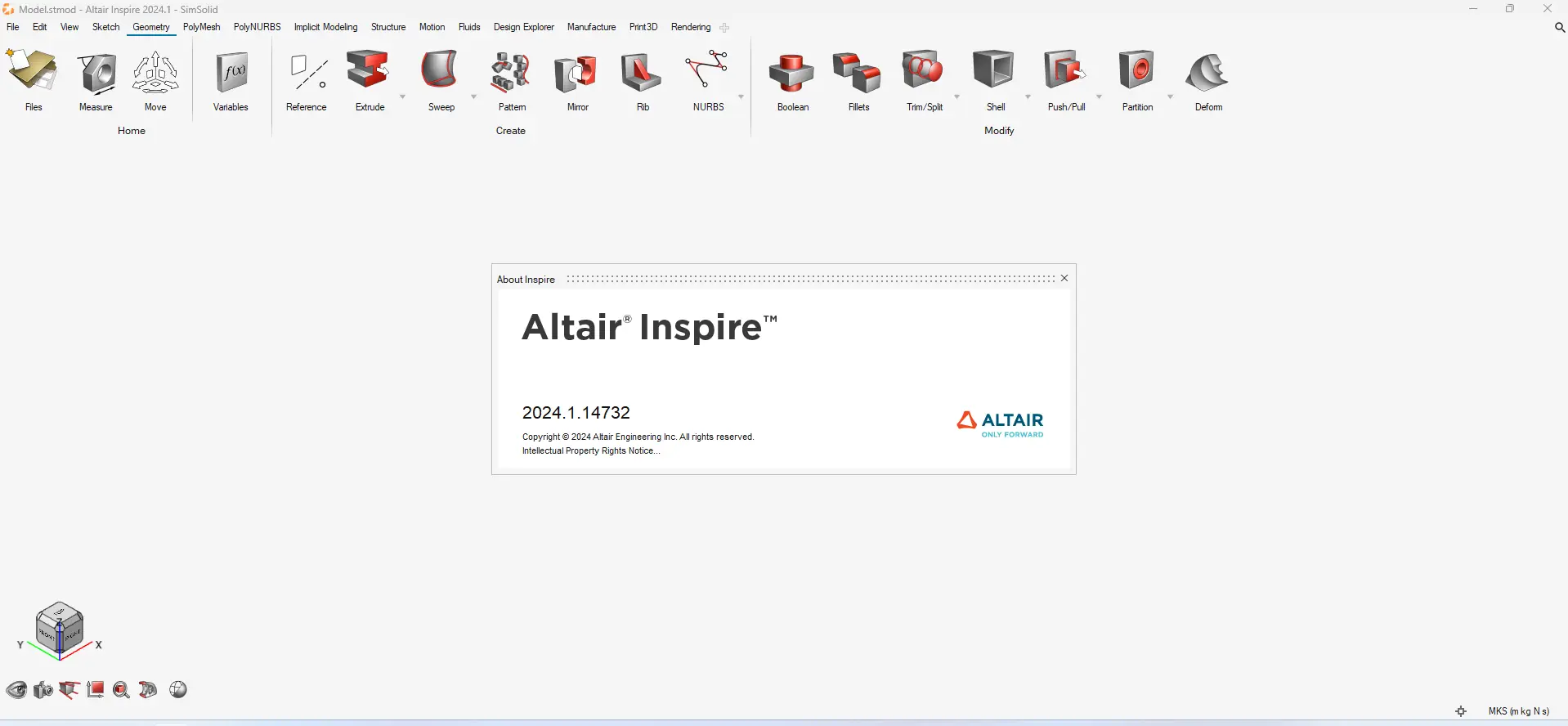The image size is (1568, 726).
Task: Switch to the Print3D tab
Action: tap(643, 27)
